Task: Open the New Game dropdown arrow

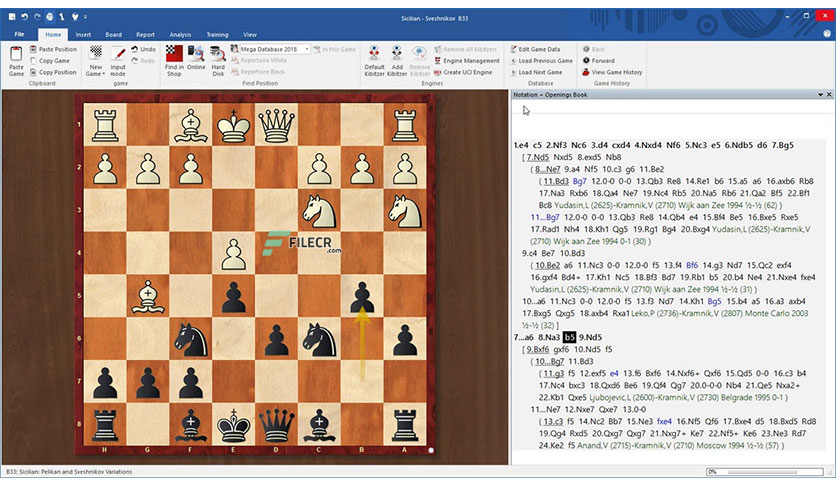Action: point(103,74)
